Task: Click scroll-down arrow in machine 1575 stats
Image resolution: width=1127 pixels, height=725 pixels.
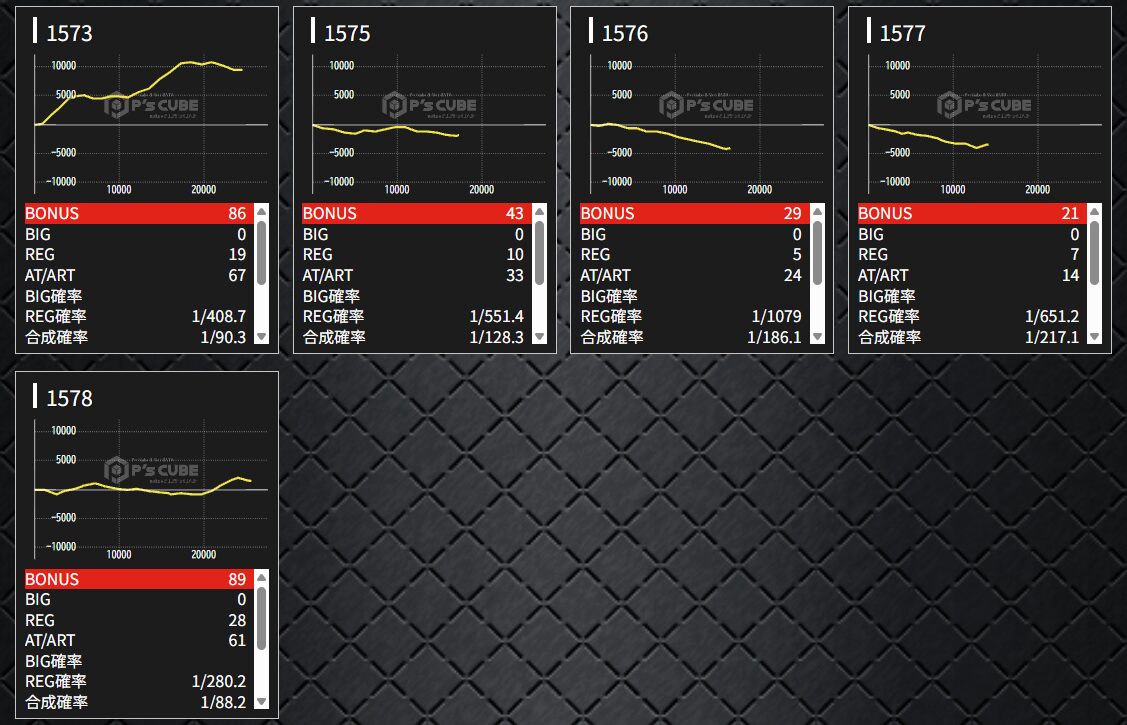Action: click(540, 338)
